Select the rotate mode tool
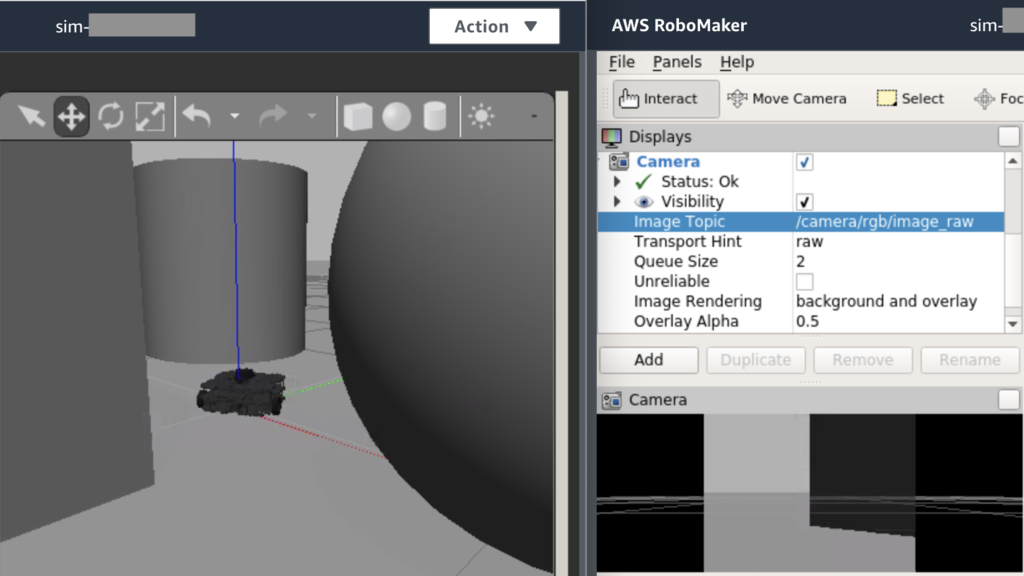Viewport: 1024px width, 576px height. 111,117
